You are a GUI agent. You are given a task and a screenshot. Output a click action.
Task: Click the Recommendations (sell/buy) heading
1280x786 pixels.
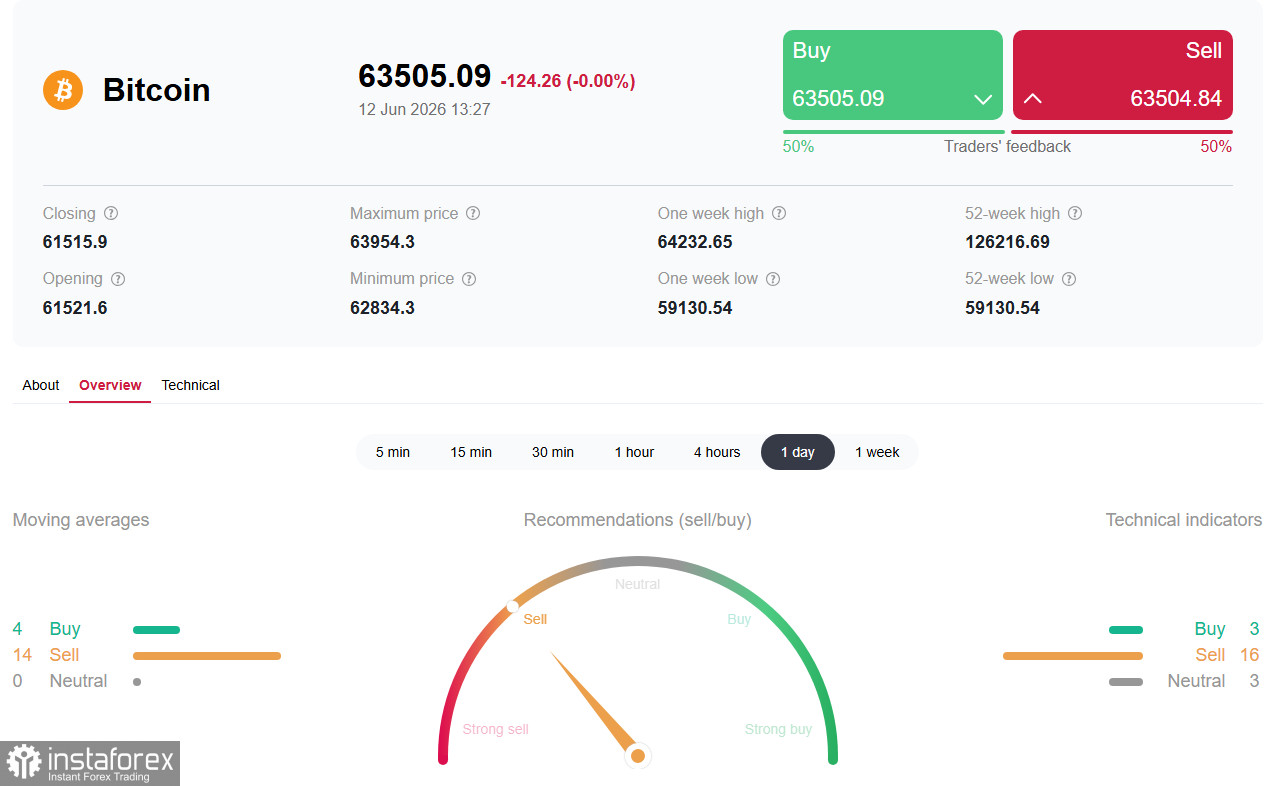(638, 520)
